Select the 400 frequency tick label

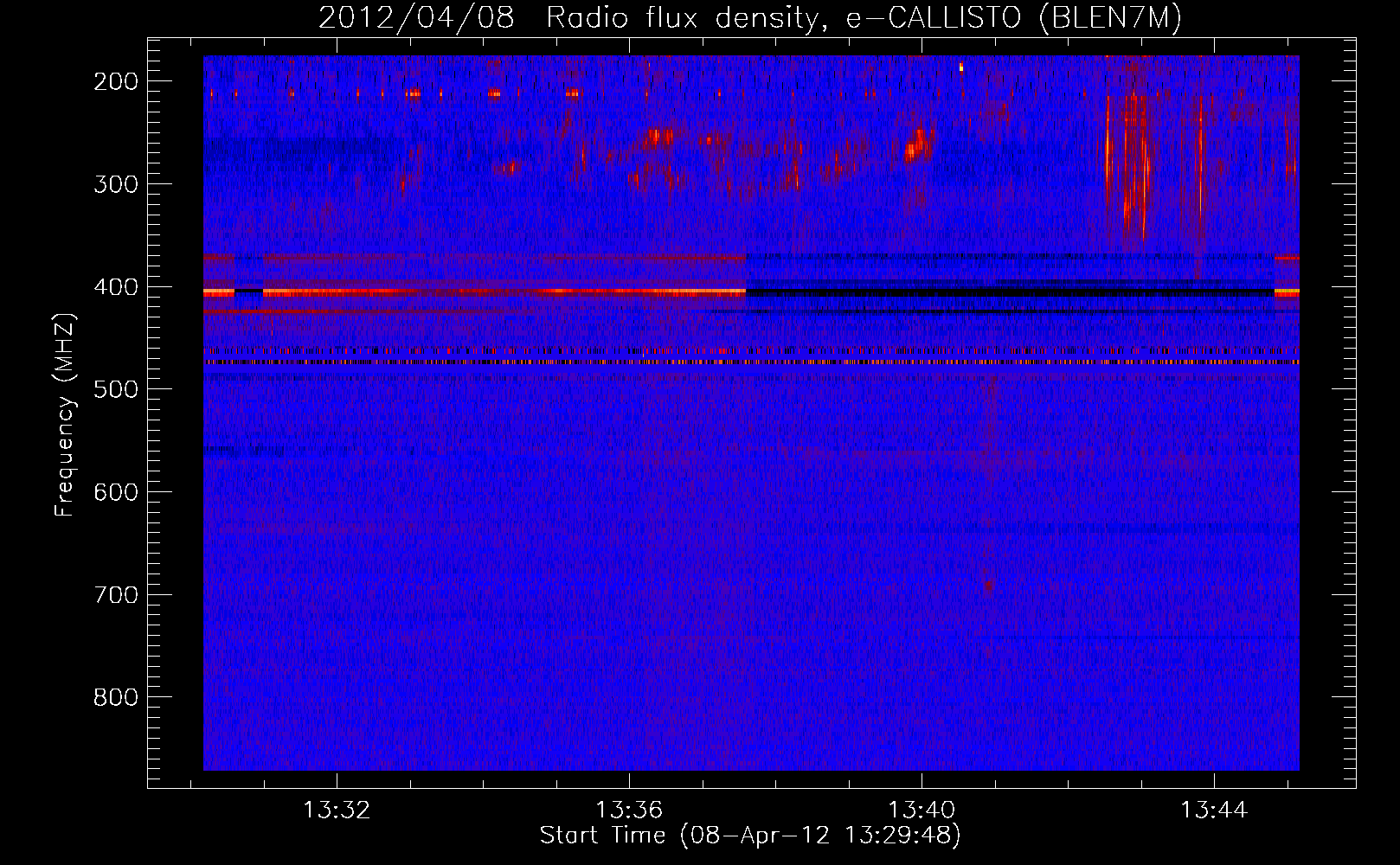point(116,287)
